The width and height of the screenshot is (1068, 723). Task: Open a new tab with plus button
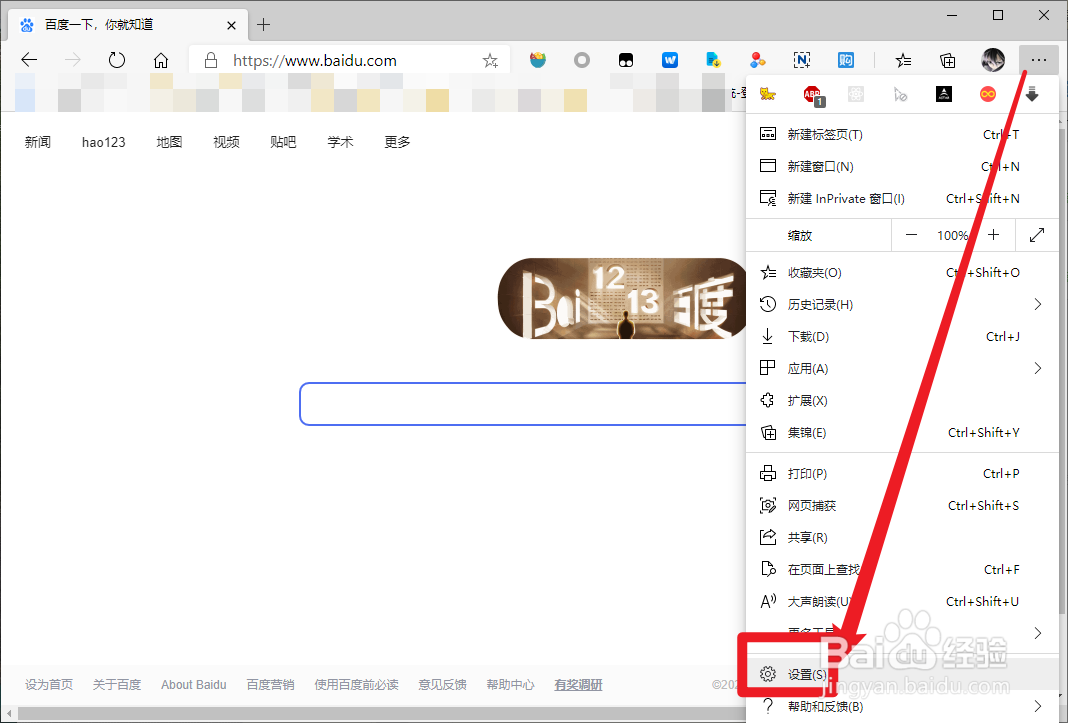[x=264, y=25]
